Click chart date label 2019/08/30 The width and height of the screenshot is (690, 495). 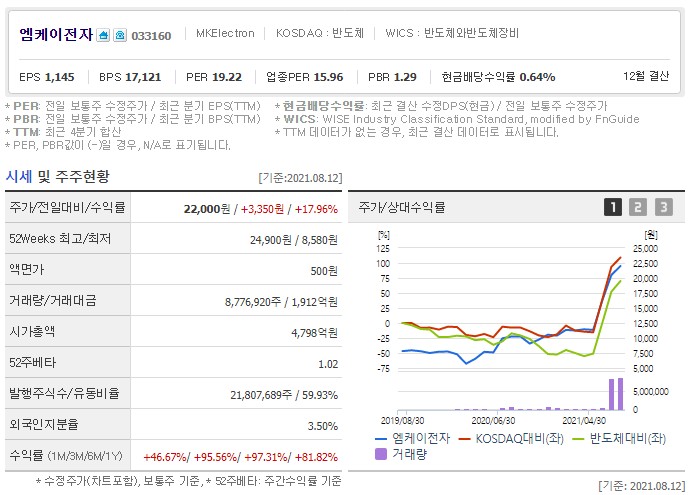coord(402,421)
